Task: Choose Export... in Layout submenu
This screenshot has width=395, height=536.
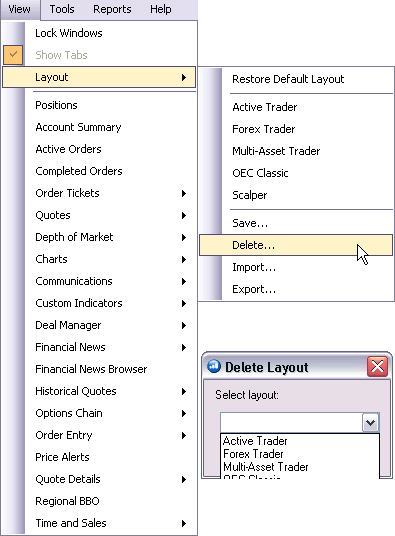Action: [x=296, y=289]
